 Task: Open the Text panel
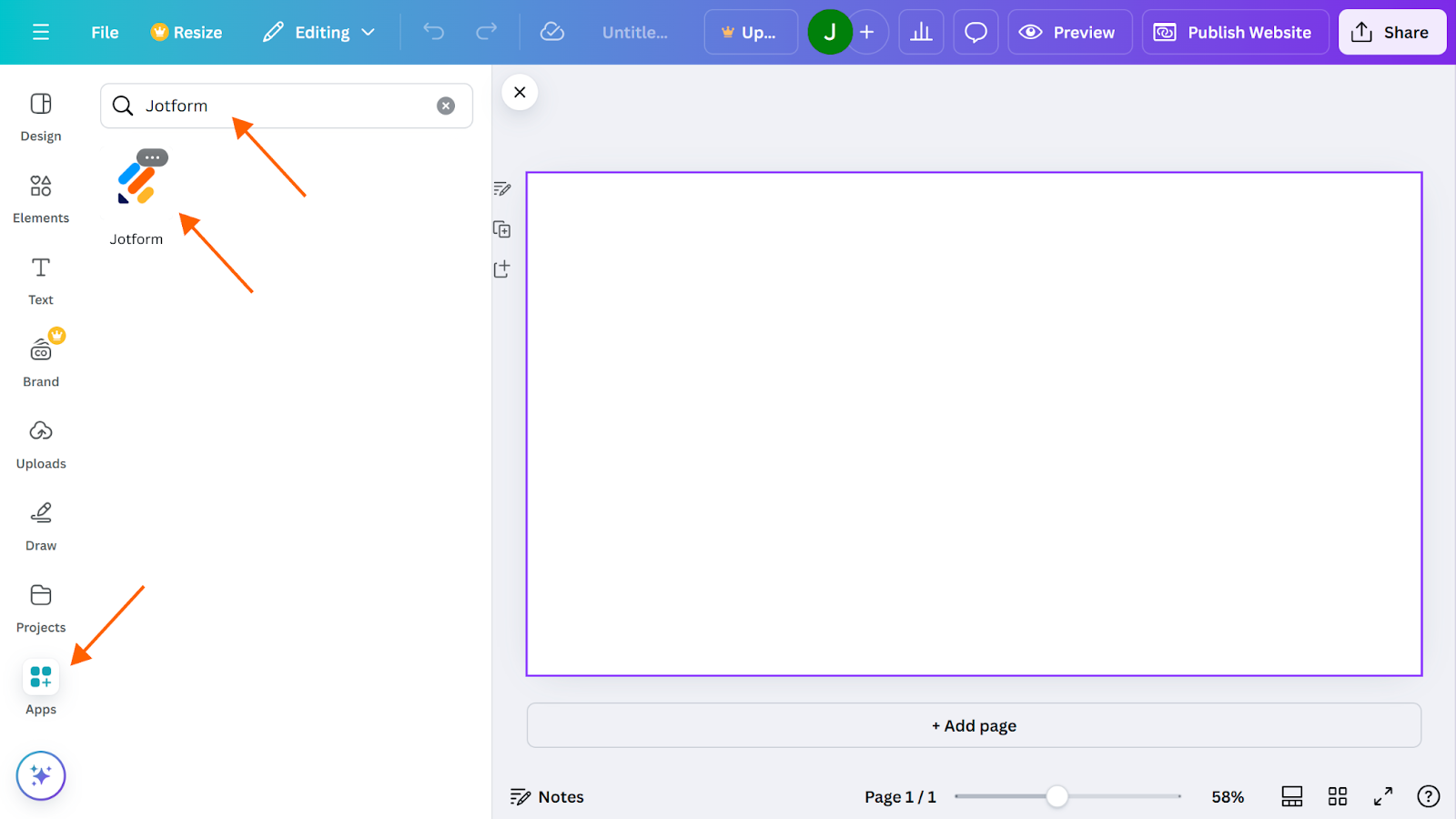coord(40,278)
